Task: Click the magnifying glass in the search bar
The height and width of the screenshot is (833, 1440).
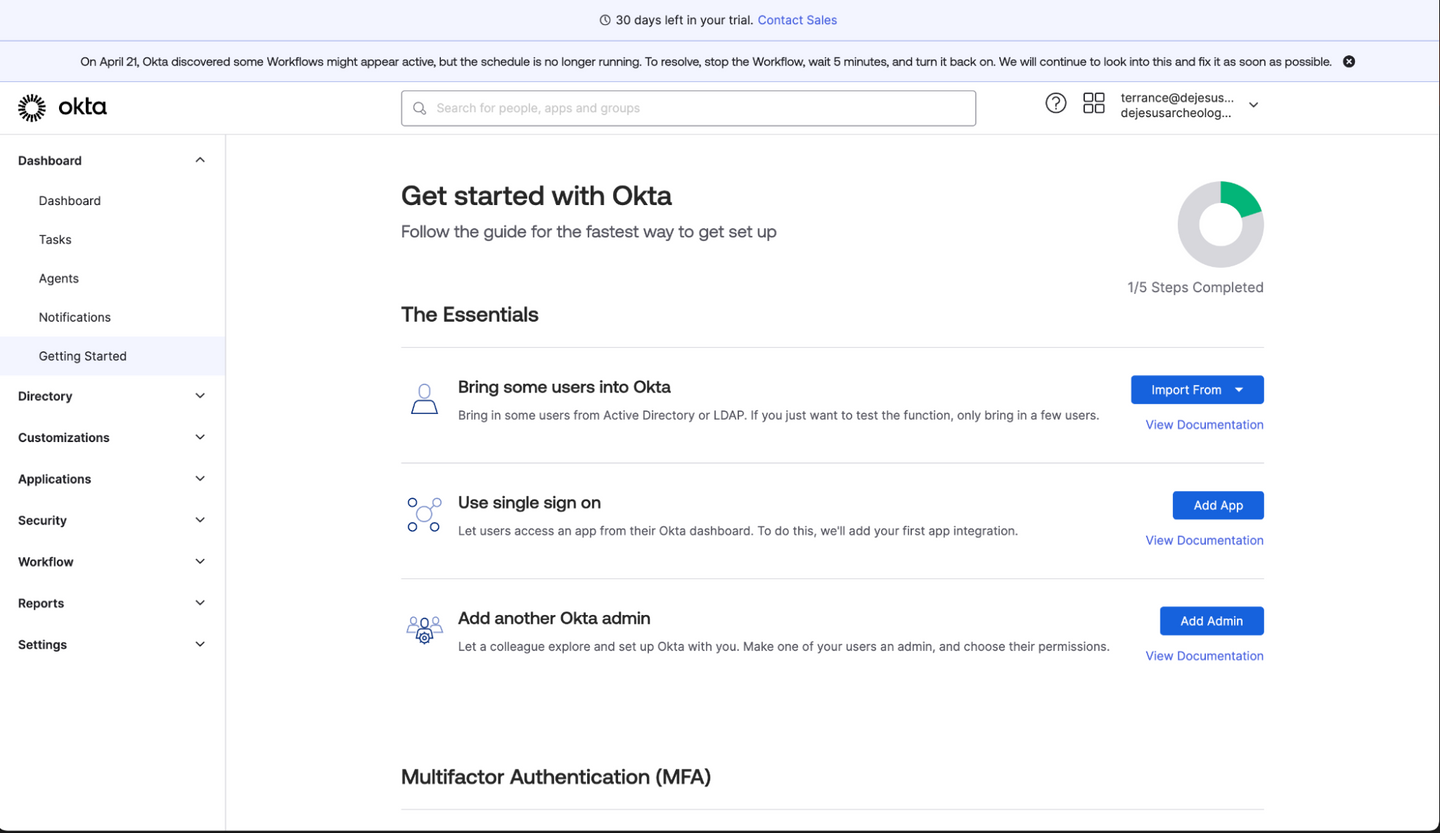Action: click(419, 108)
